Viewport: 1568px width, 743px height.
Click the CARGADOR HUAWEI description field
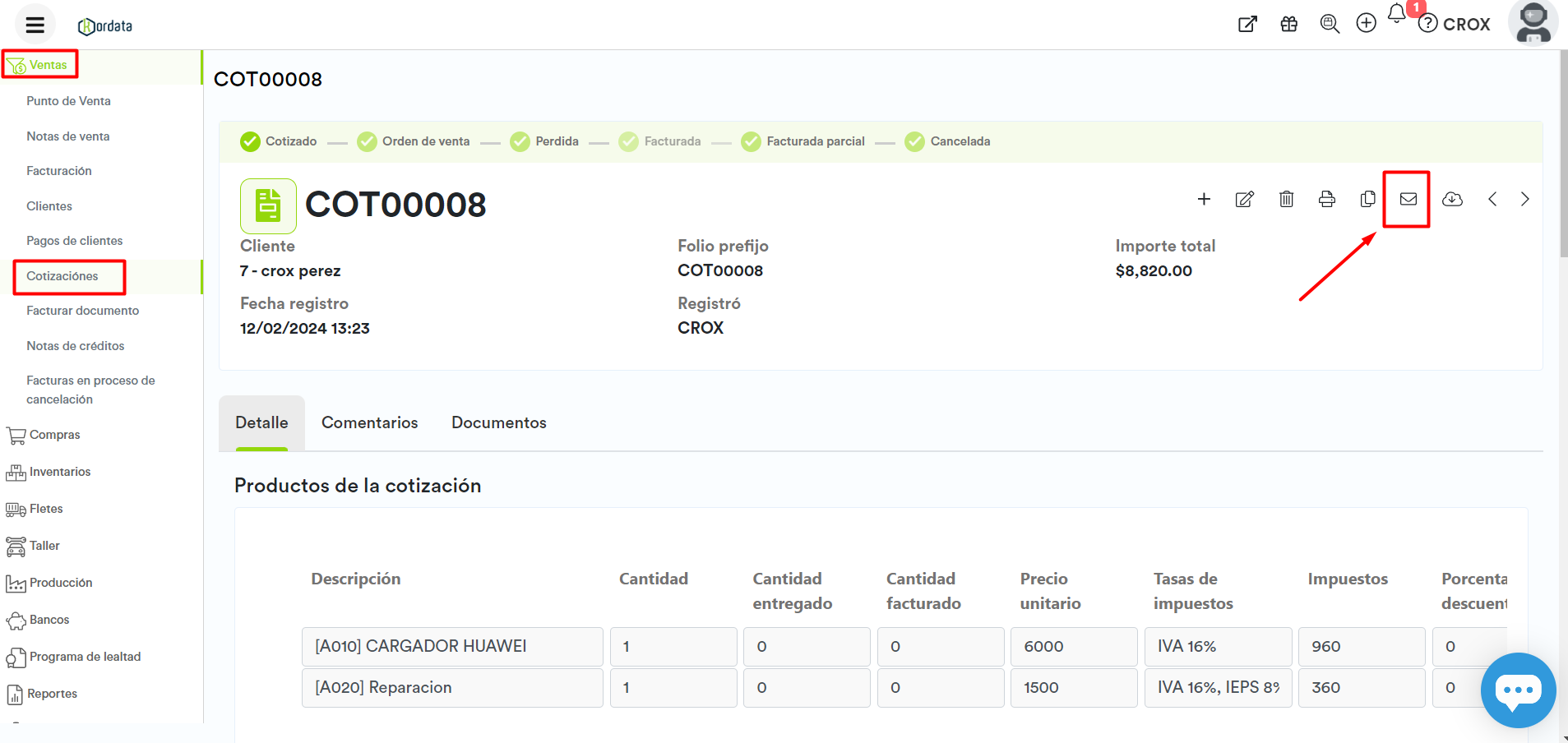click(x=452, y=647)
